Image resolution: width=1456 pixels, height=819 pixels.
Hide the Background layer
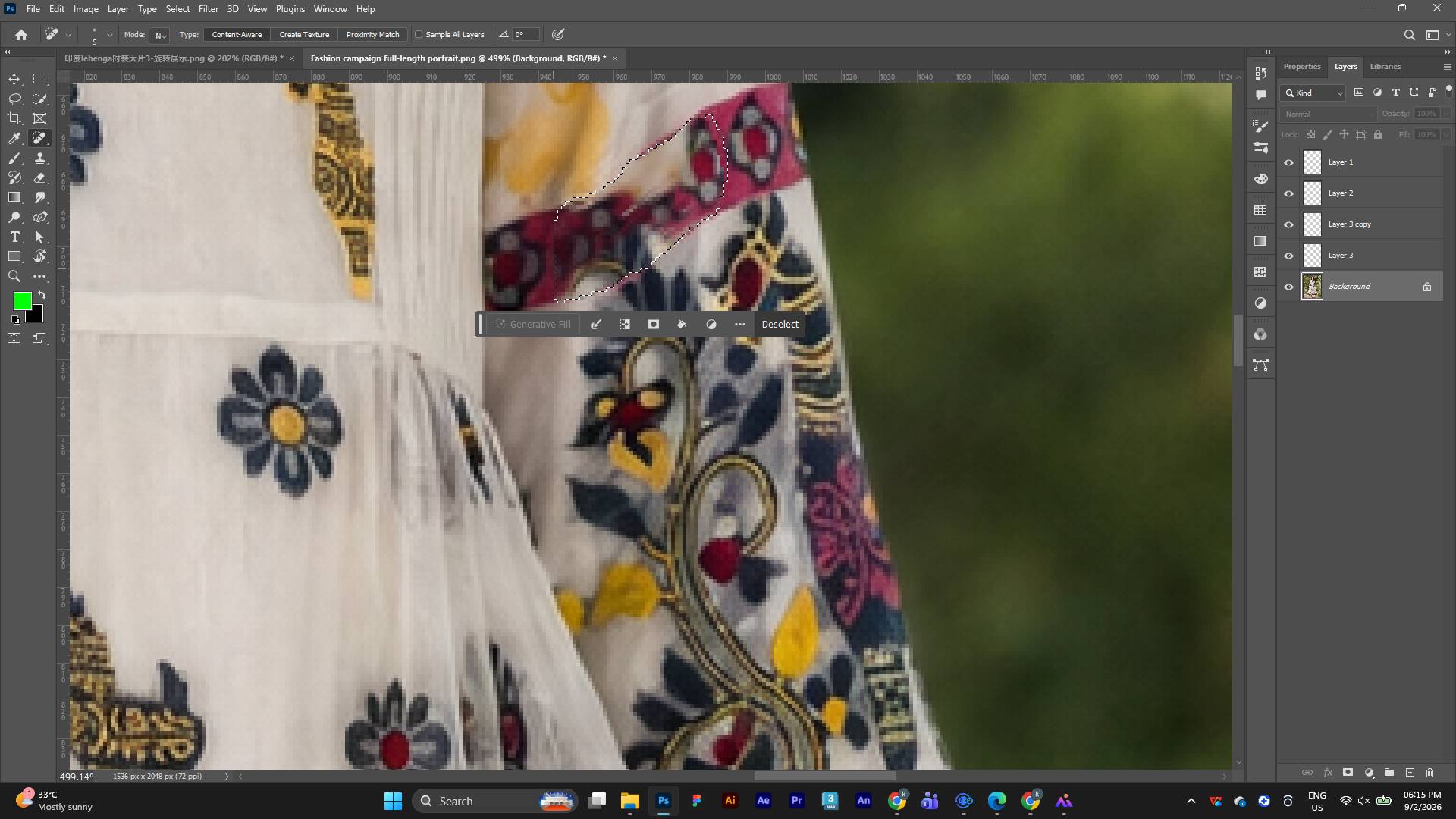(x=1288, y=287)
